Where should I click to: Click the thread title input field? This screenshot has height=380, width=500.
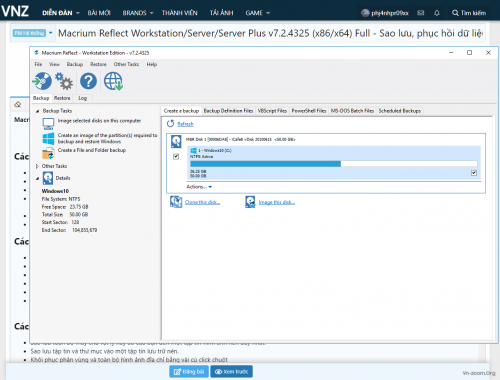[x=270, y=33]
